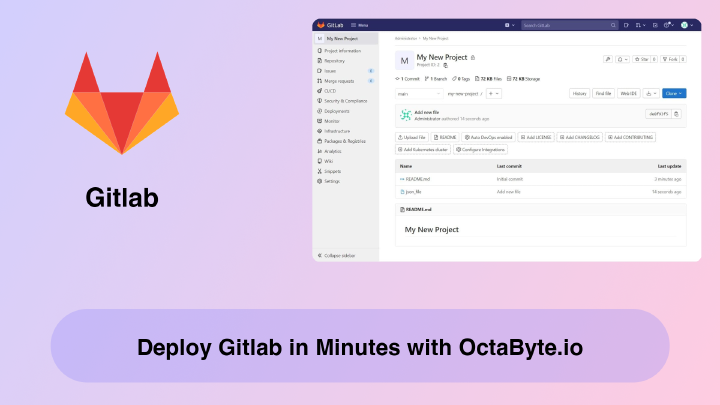Open the 1 Branch link

(x=436, y=79)
